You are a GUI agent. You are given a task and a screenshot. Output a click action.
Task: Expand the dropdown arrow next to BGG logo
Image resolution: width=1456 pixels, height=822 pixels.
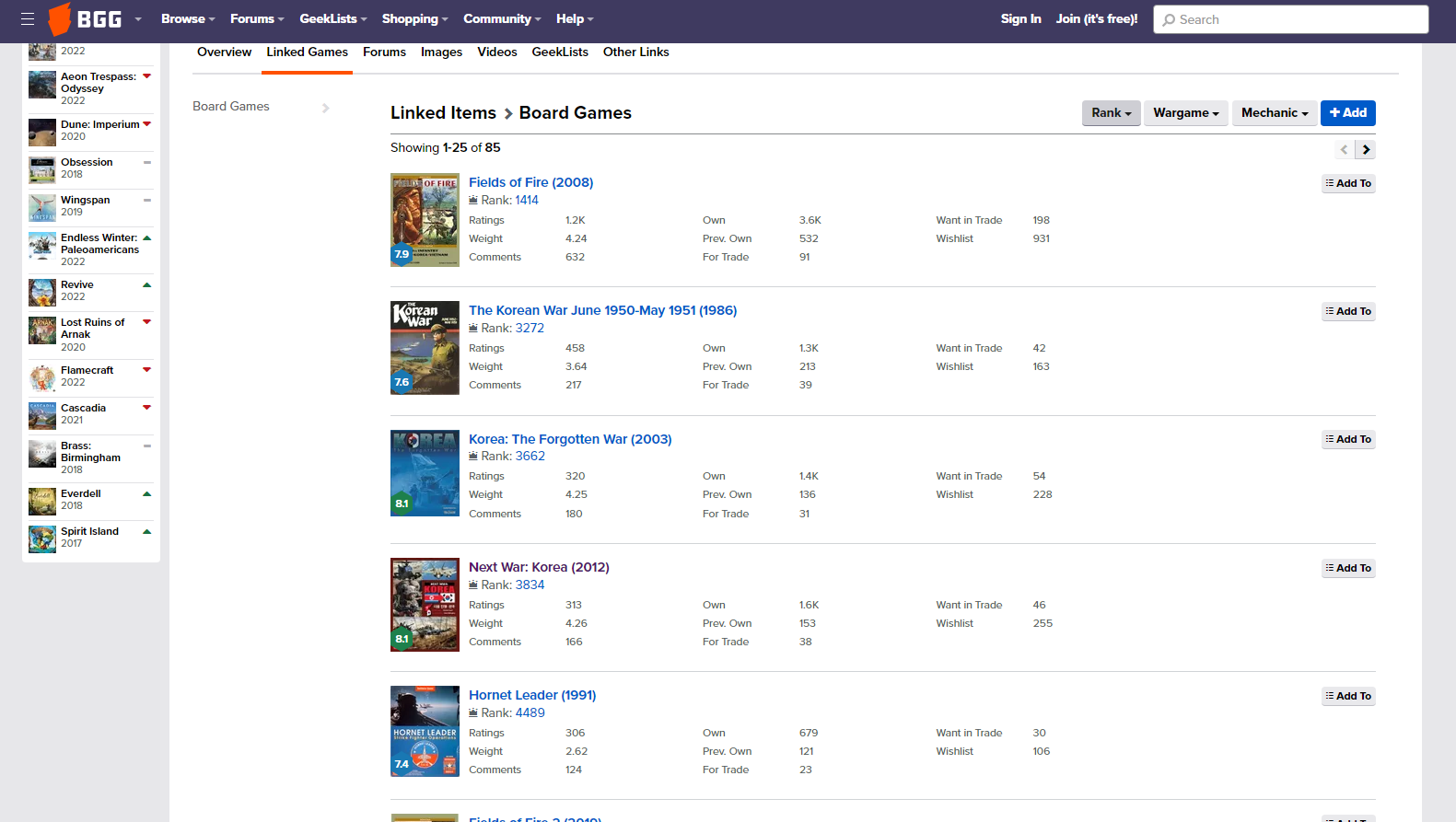click(138, 19)
